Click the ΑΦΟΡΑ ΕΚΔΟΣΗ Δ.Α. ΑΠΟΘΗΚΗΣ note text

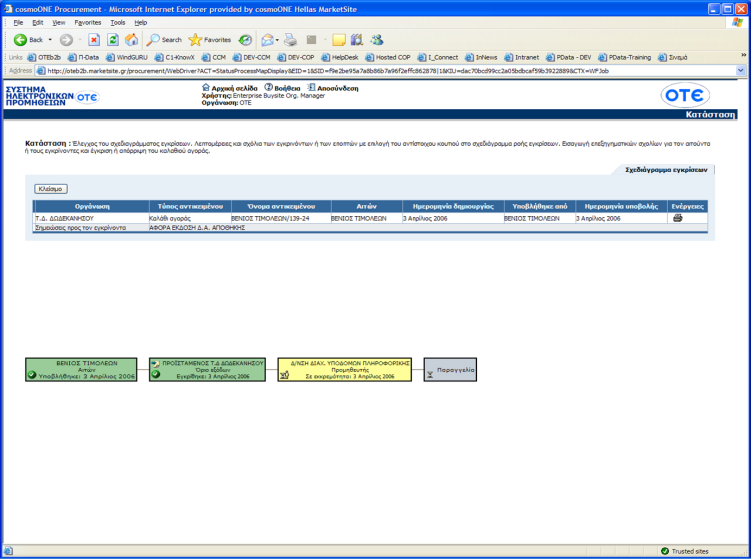(x=197, y=228)
